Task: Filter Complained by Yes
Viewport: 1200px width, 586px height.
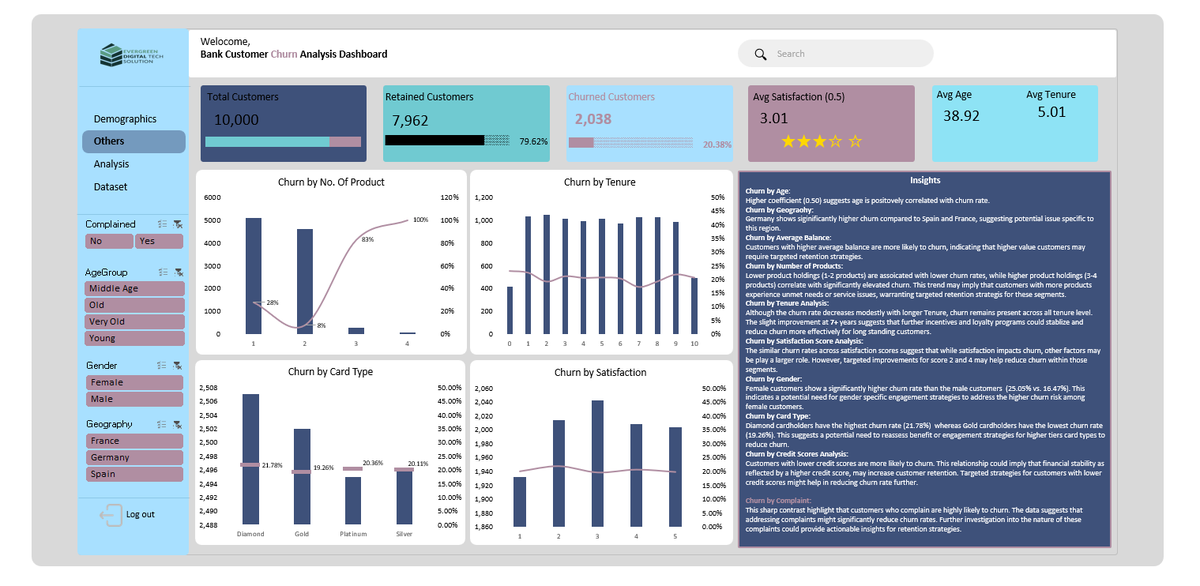Action: pyautogui.click(x=159, y=241)
